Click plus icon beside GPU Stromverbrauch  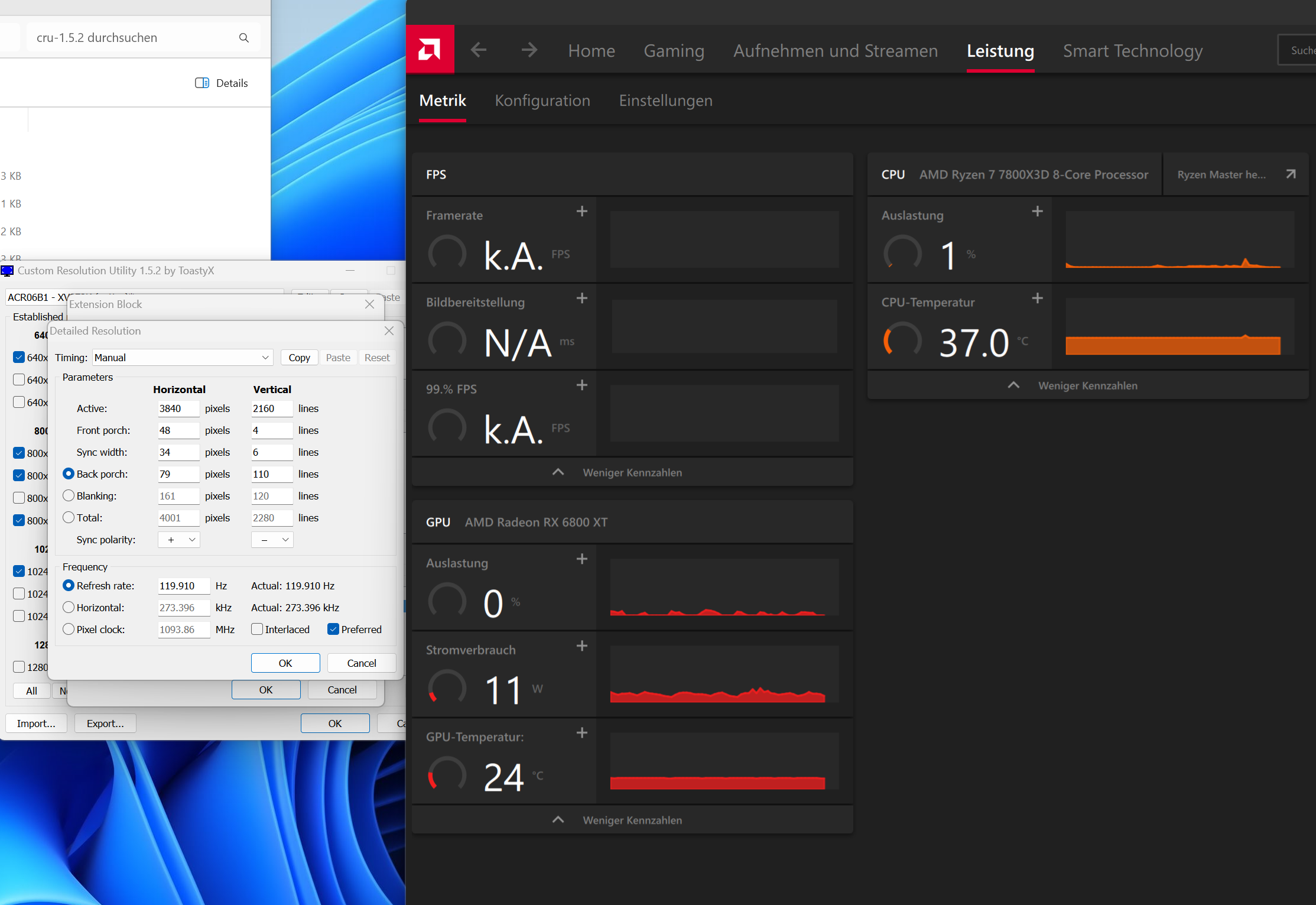click(582, 646)
